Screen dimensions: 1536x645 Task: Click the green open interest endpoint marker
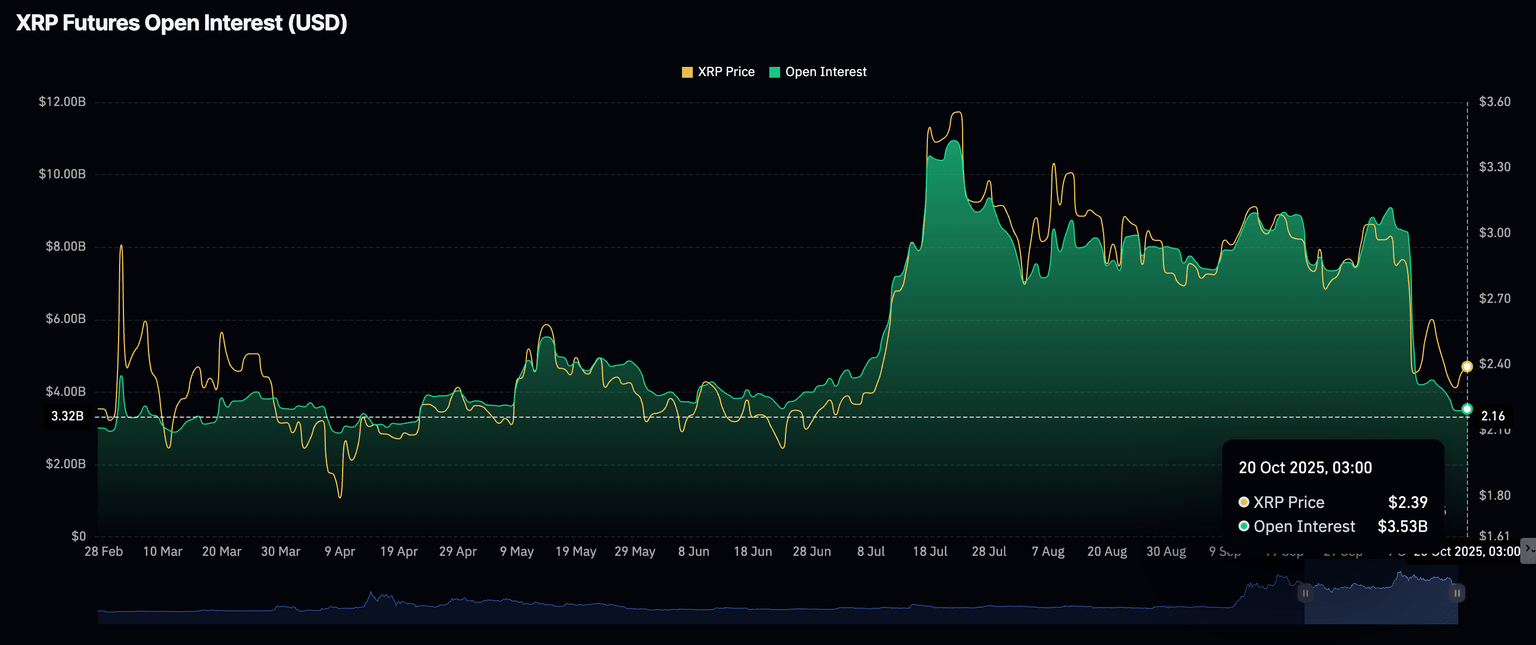(1467, 409)
